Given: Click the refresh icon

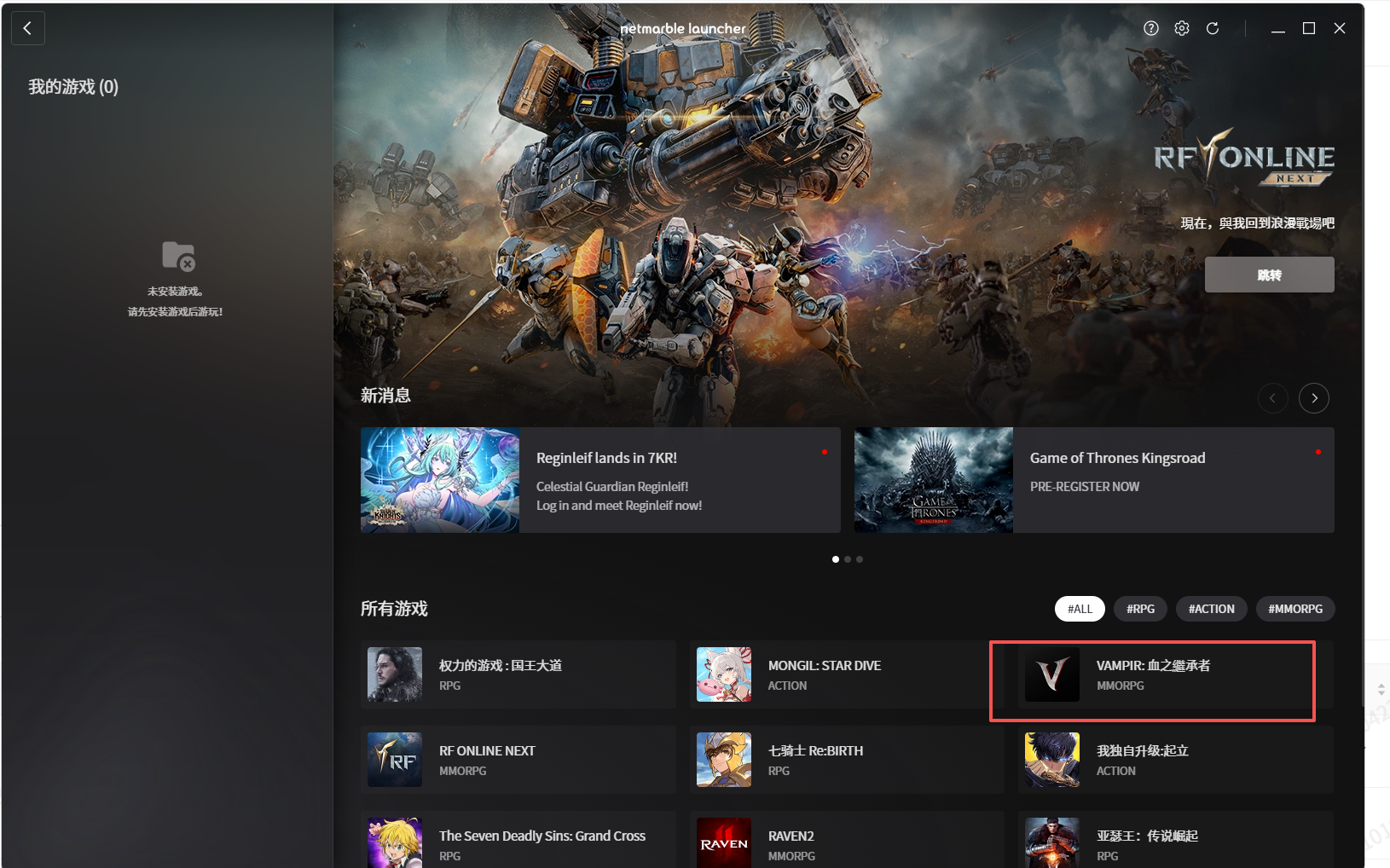Looking at the screenshot, I should 1213,28.
